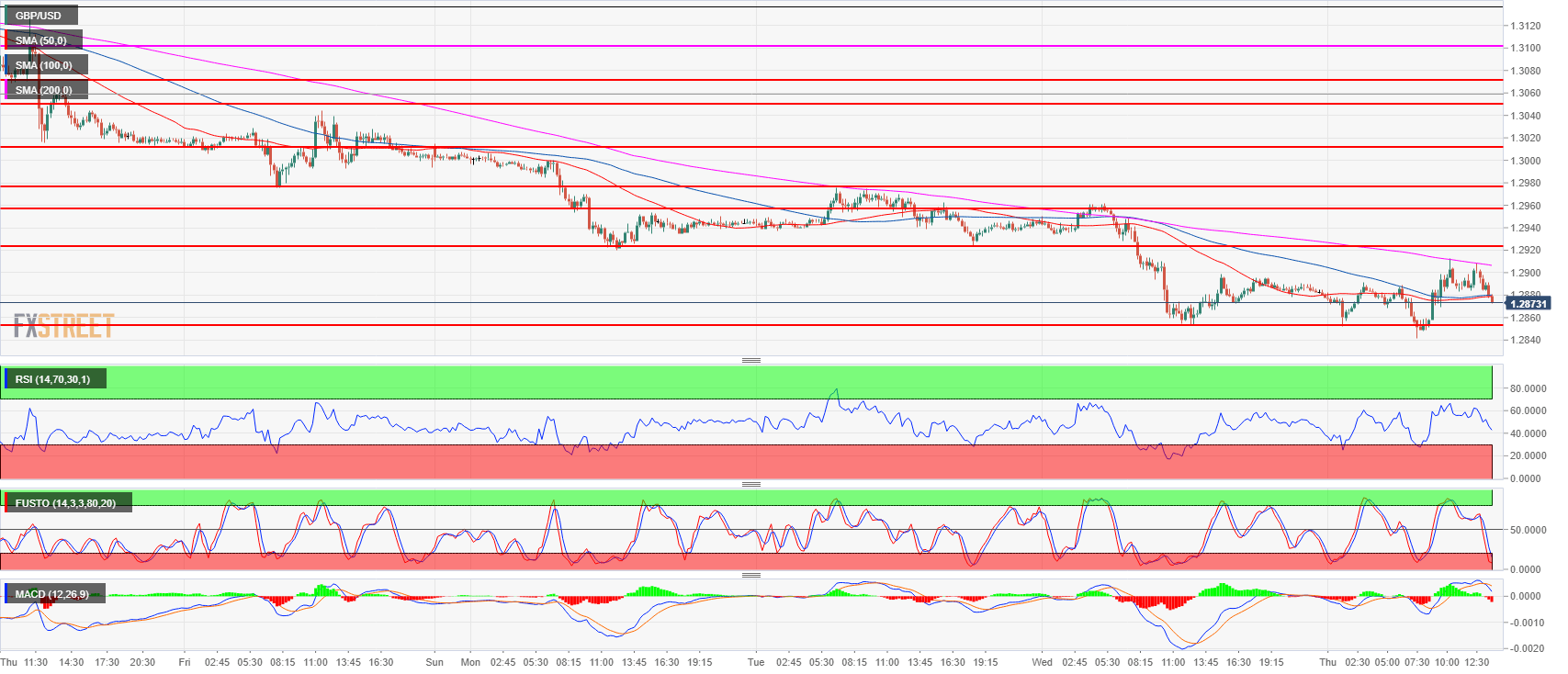
Task: Click the 20:30 time label
Action: 142,662
